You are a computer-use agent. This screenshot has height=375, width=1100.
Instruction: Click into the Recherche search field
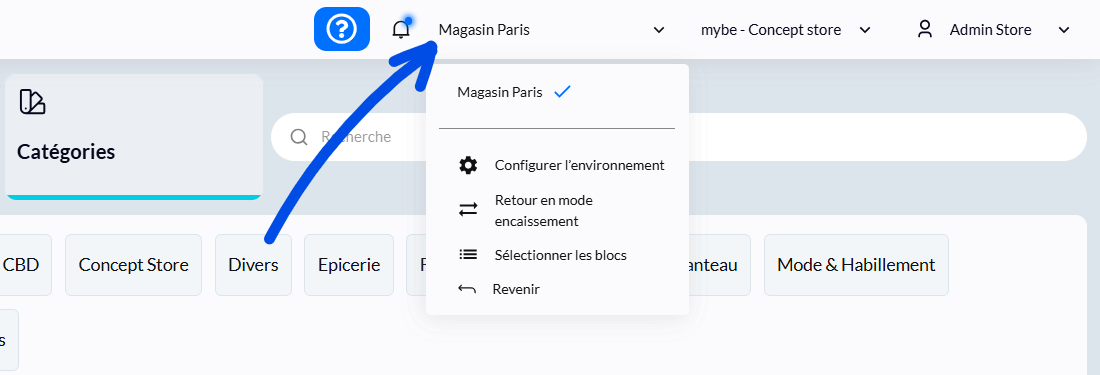[x=678, y=137]
